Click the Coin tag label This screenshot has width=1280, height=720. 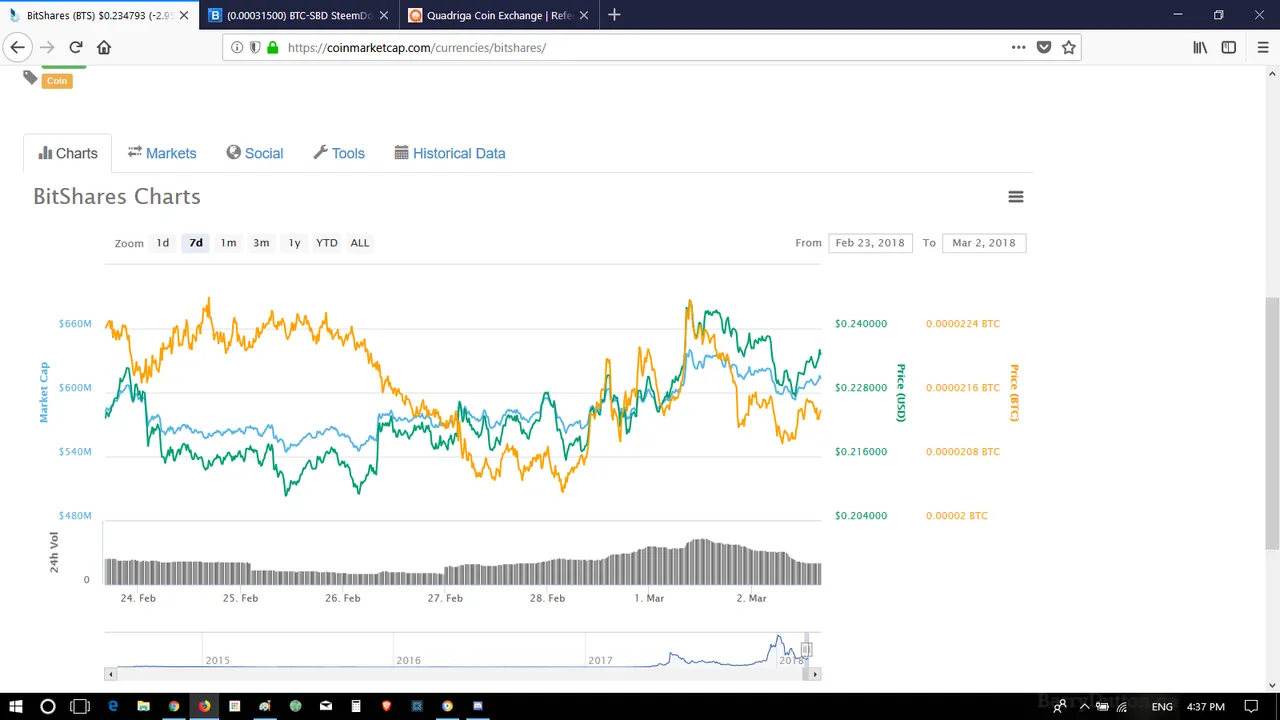coord(57,81)
